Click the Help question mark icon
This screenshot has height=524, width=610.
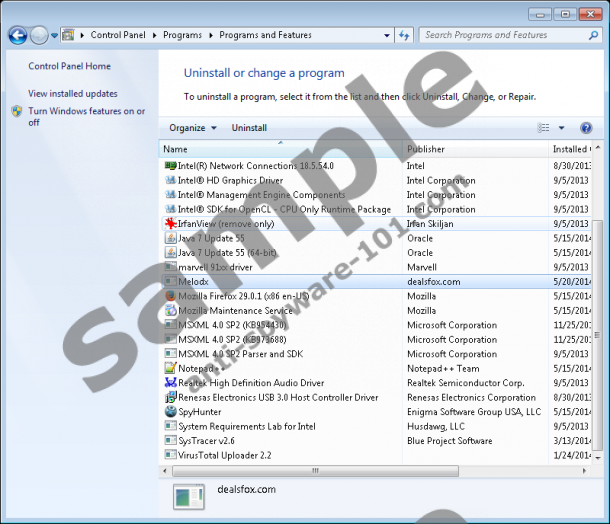[x=587, y=128]
